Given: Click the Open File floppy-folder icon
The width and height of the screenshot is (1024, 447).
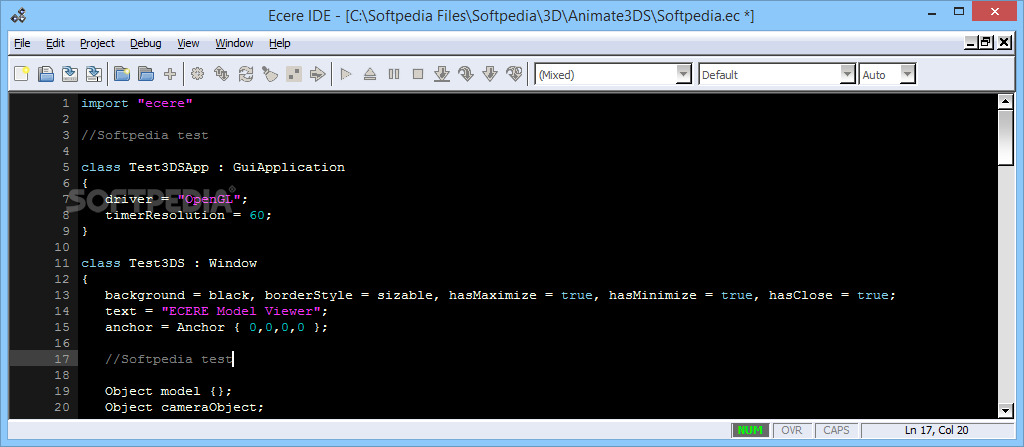Looking at the screenshot, I should [46, 74].
